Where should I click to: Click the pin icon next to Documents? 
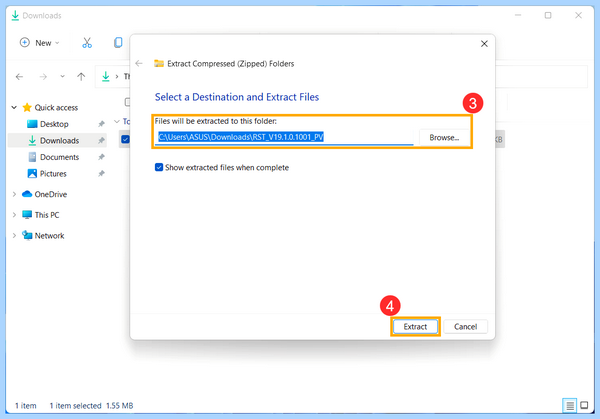(x=101, y=157)
